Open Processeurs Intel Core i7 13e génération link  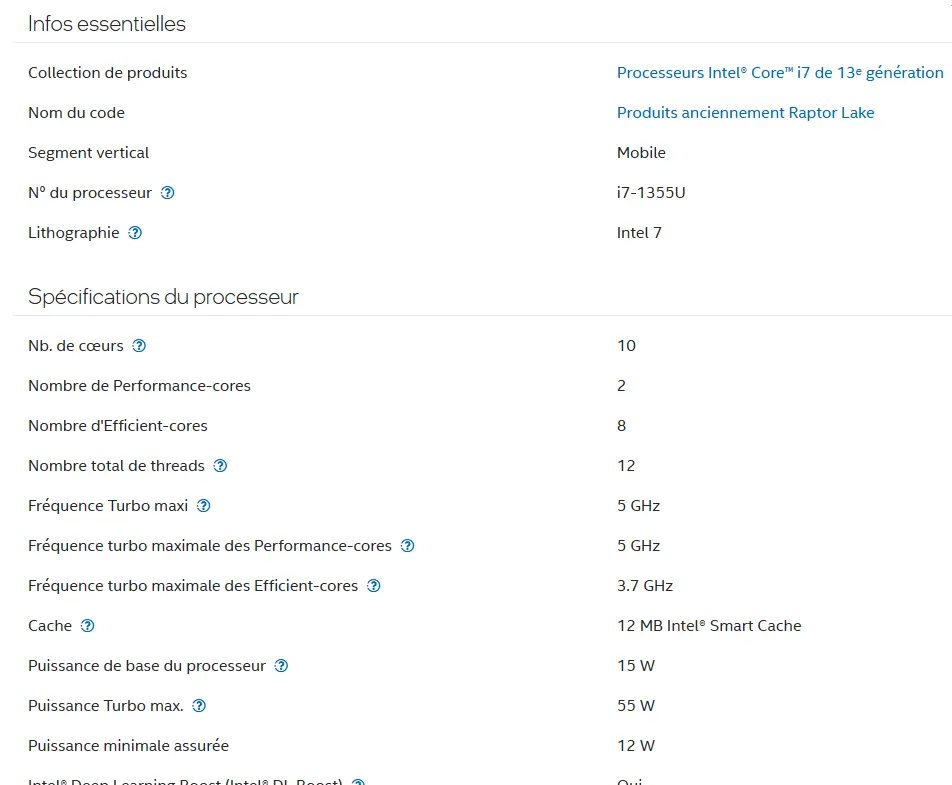(780, 73)
